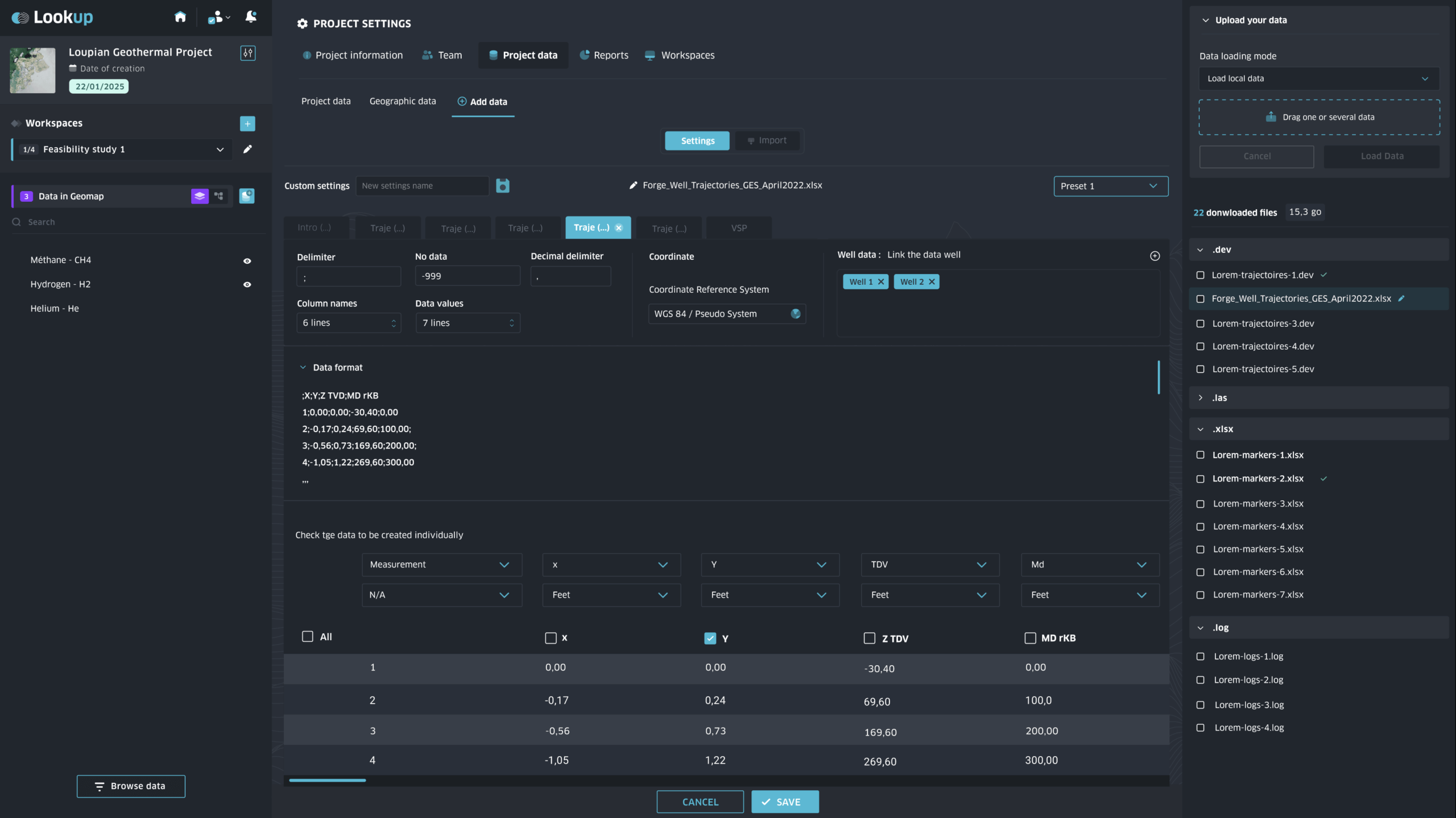The height and width of the screenshot is (818, 1456).
Task: Select the Lorem-markers-3.xlsx file checkbox
Action: (x=1201, y=504)
